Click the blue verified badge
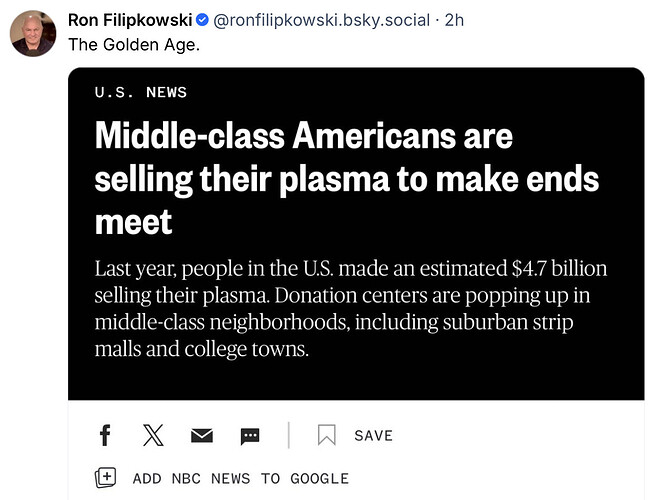Image resolution: width=655 pixels, height=500 pixels. [x=202, y=20]
